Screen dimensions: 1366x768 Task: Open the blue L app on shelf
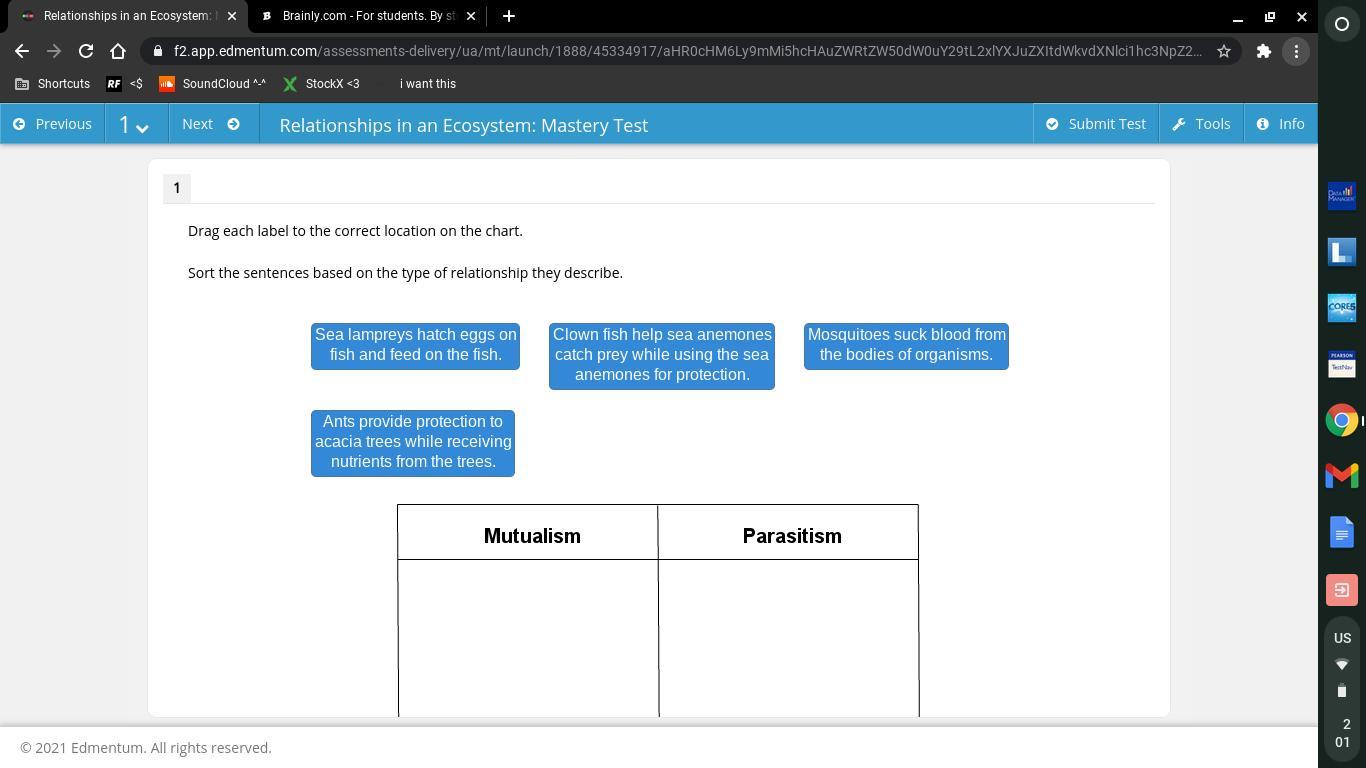[1342, 251]
